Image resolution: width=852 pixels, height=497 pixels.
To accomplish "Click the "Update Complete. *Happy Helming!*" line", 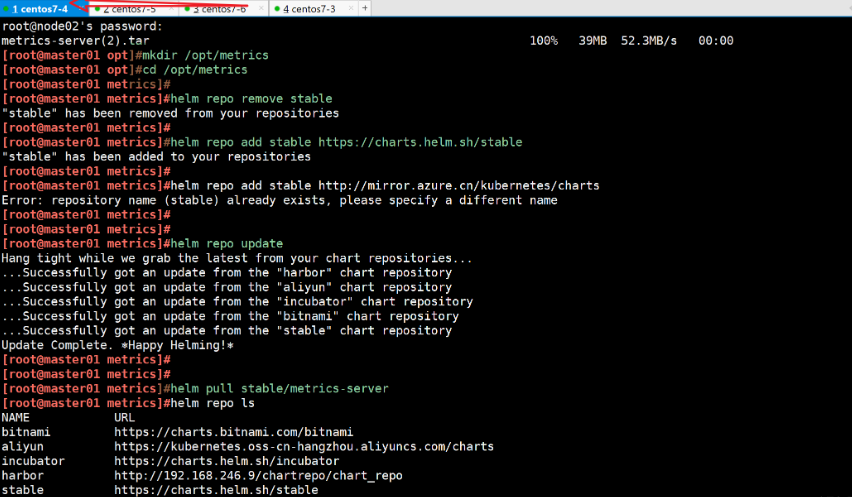I will coord(117,345).
